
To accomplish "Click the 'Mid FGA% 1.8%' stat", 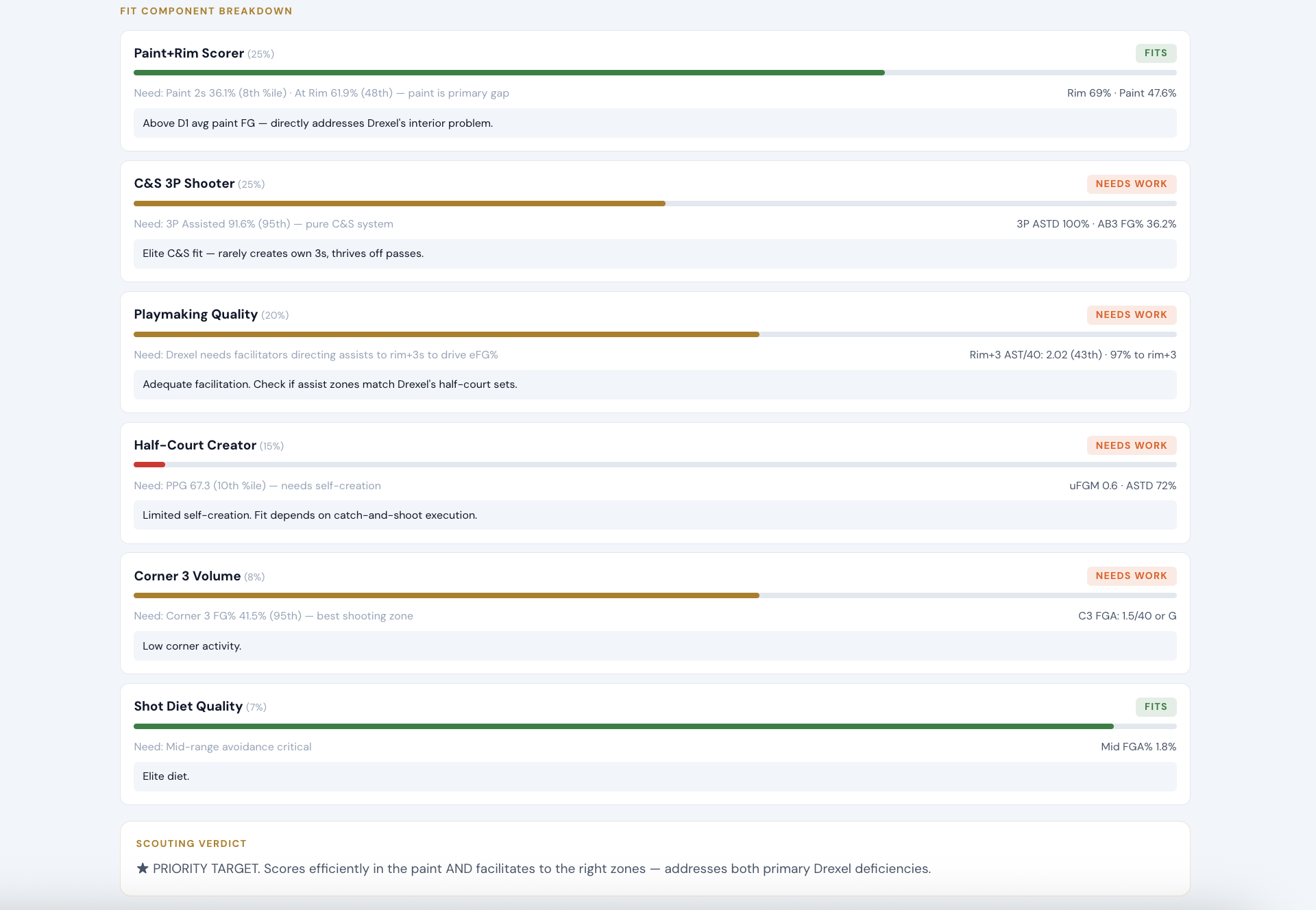I will (1138, 747).
